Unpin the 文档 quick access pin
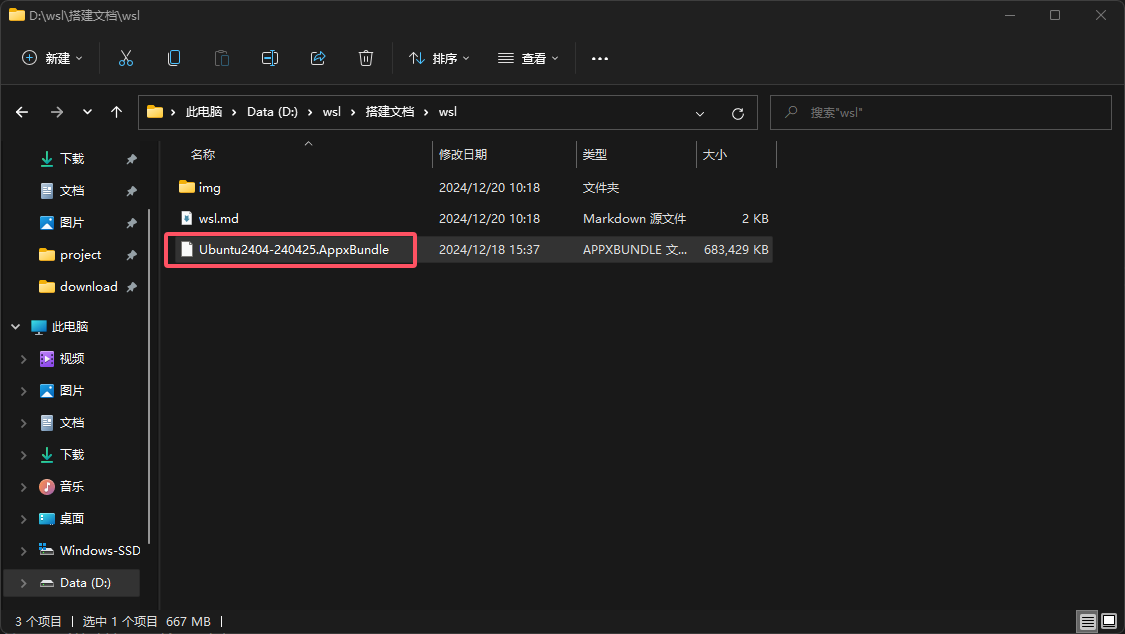This screenshot has height=634, width=1125. [x=131, y=191]
